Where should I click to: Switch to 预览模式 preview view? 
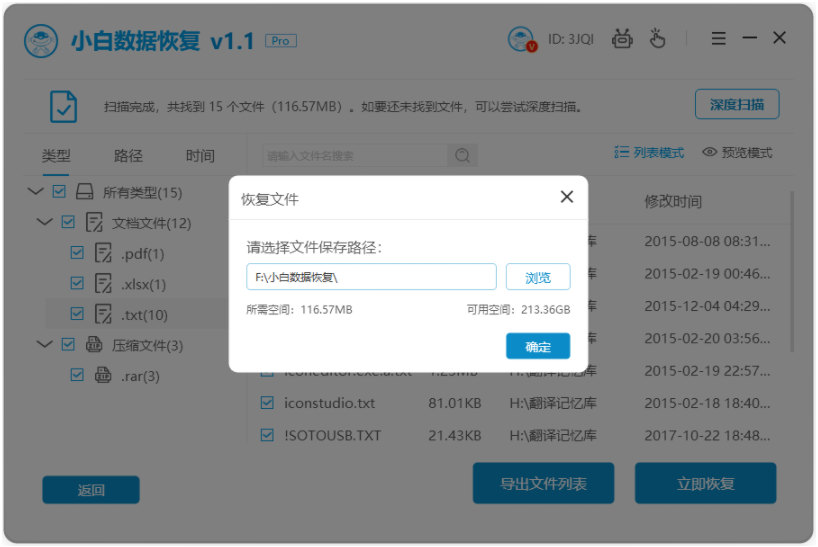(737, 153)
